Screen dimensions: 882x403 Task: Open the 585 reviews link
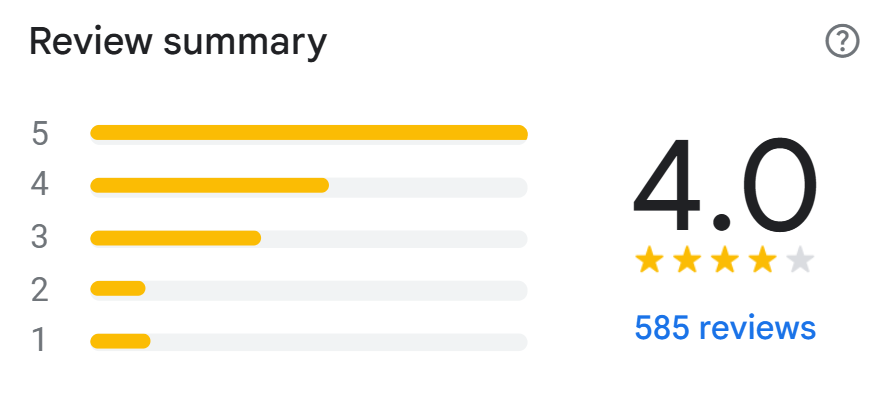tap(725, 327)
